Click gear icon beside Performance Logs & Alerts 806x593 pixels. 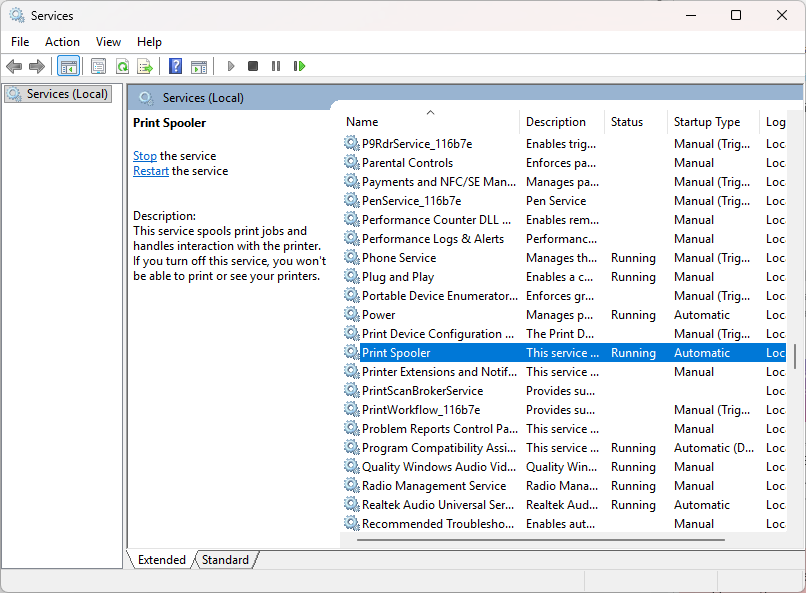point(351,238)
